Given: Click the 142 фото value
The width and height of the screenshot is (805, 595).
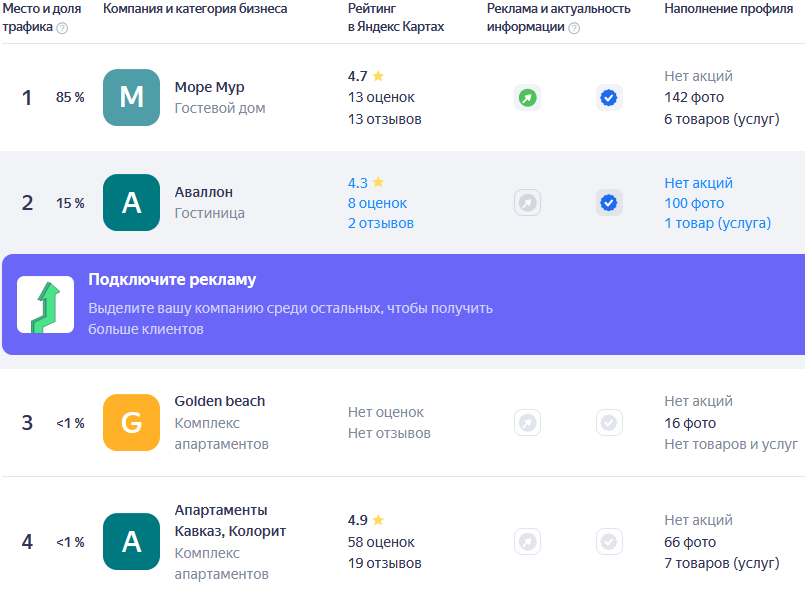Looking at the screenshot, I should pos(694,98).
